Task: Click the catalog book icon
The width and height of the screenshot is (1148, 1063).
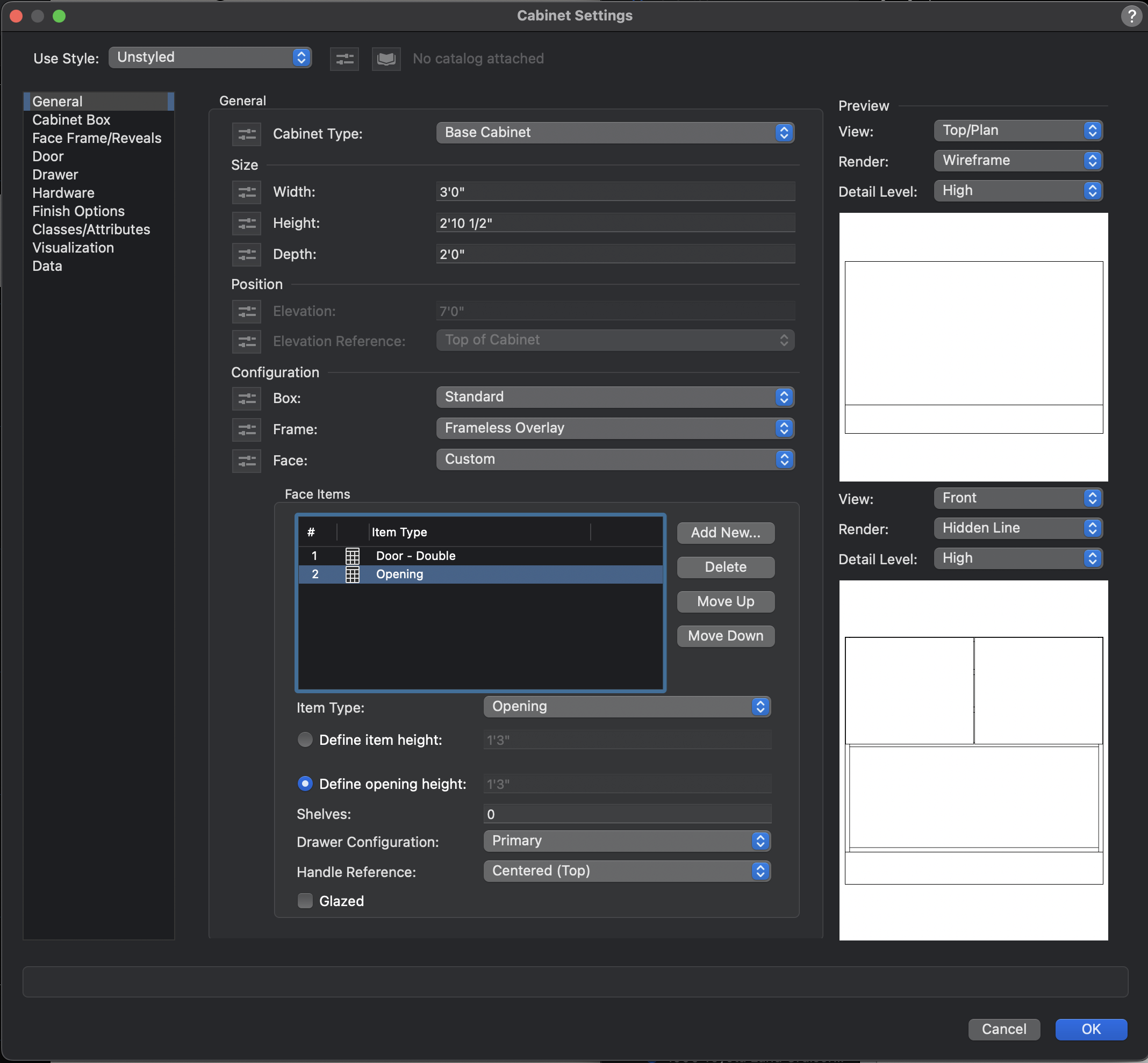Action: click(x=385, y=58)
